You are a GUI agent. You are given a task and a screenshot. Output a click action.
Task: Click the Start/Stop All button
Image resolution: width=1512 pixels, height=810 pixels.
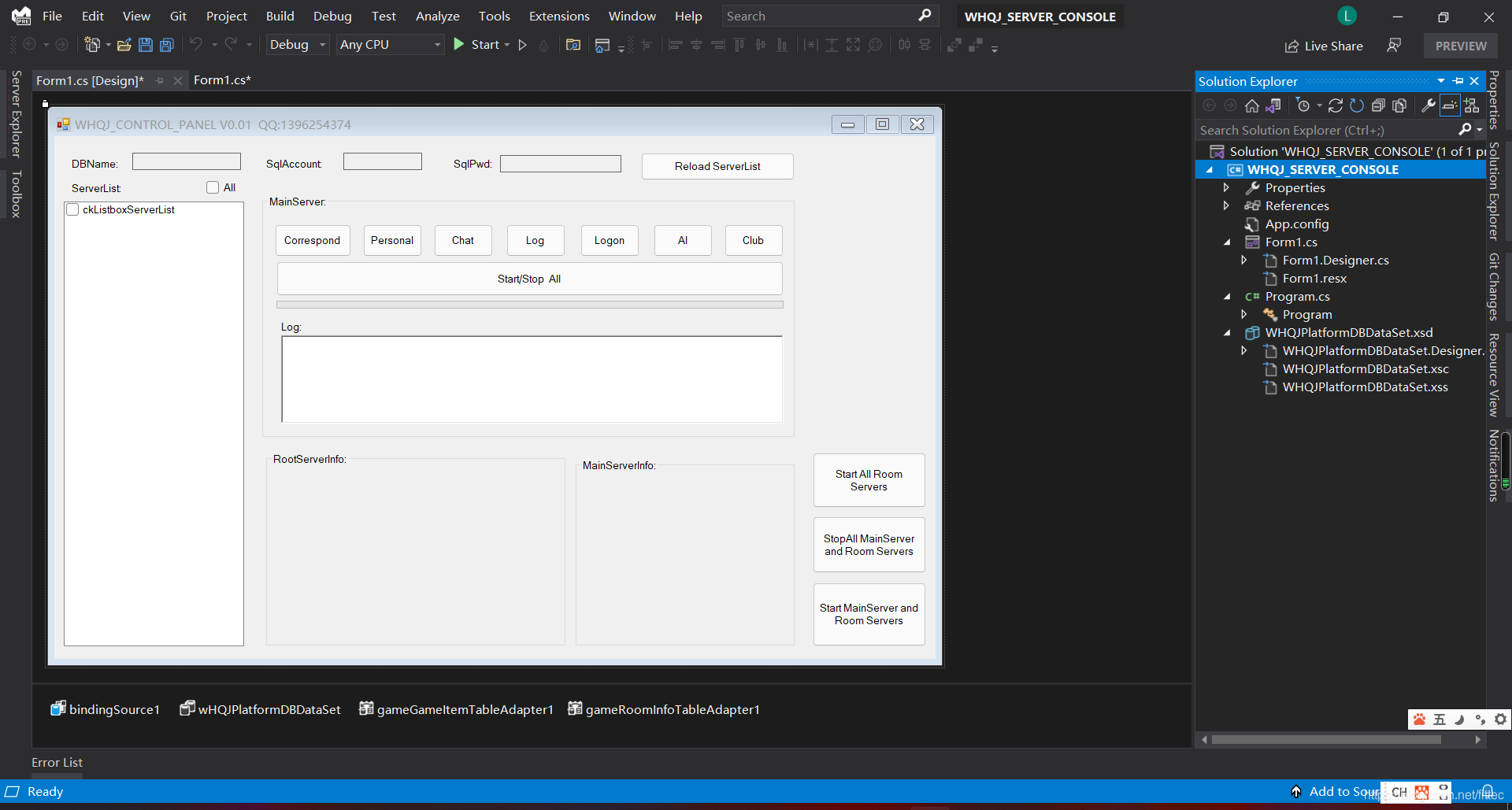[529, 279]
